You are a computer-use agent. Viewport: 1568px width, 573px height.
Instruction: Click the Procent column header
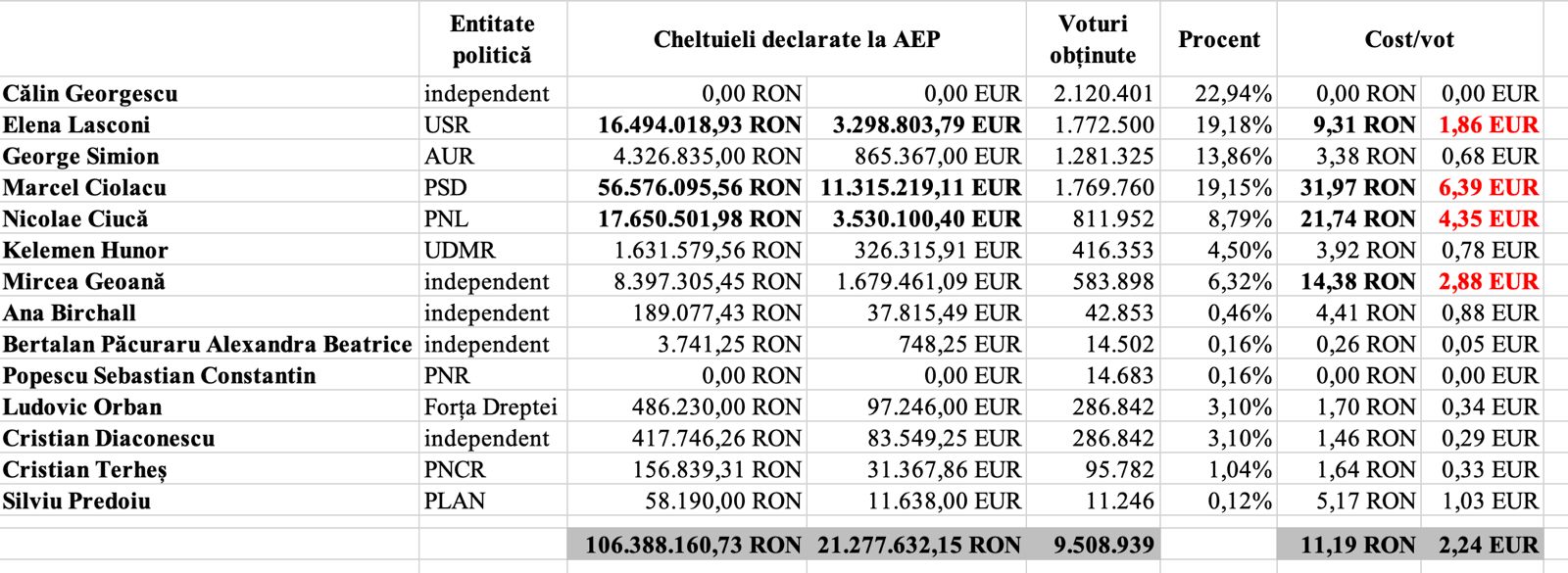tap(1218, 39)
